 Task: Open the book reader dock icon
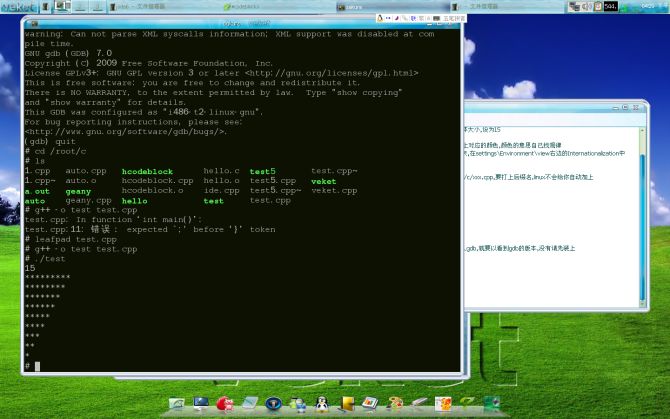point(370,403)
